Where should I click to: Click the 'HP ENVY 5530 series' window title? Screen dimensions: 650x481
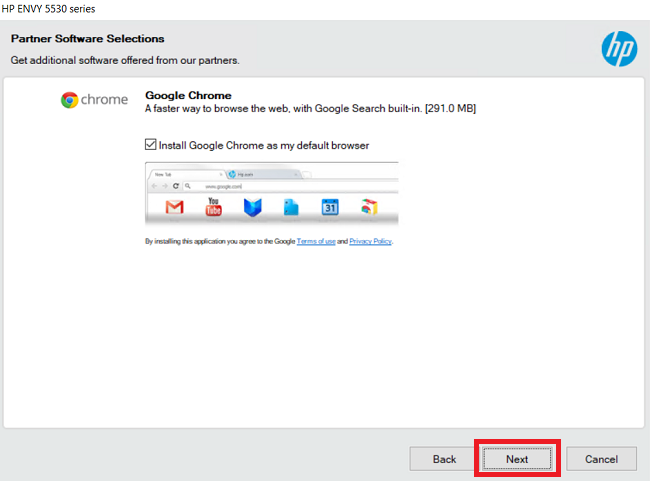point(49,9)
